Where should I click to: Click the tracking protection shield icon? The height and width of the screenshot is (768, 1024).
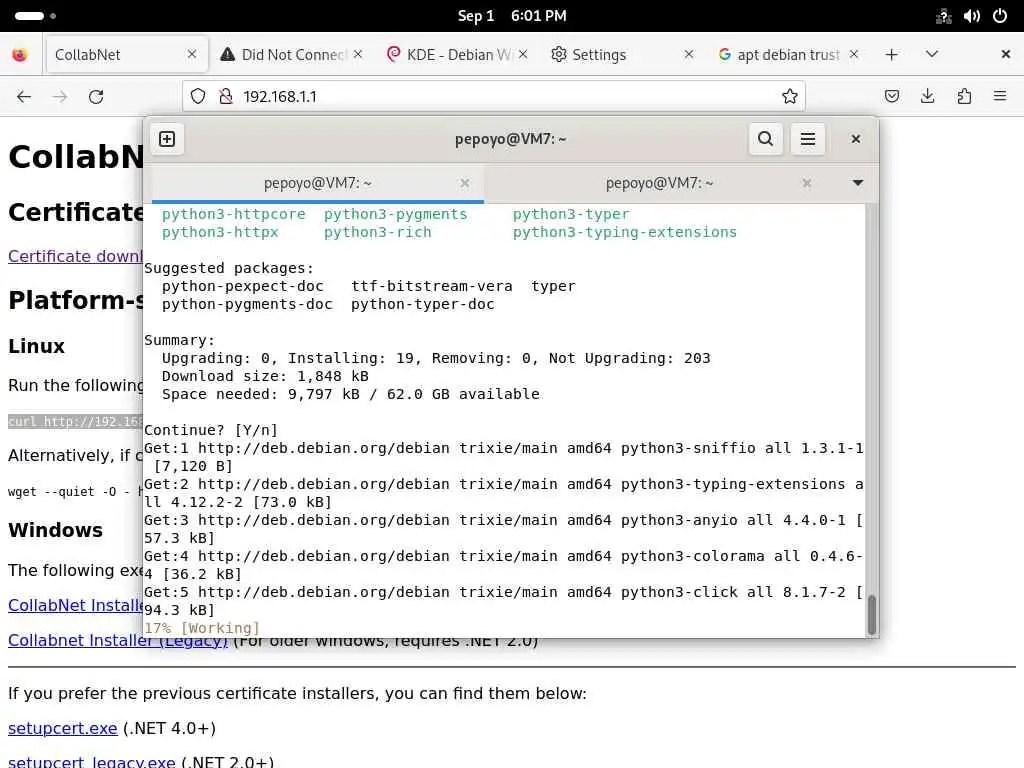pyautogui.click(x=198, y=97)
